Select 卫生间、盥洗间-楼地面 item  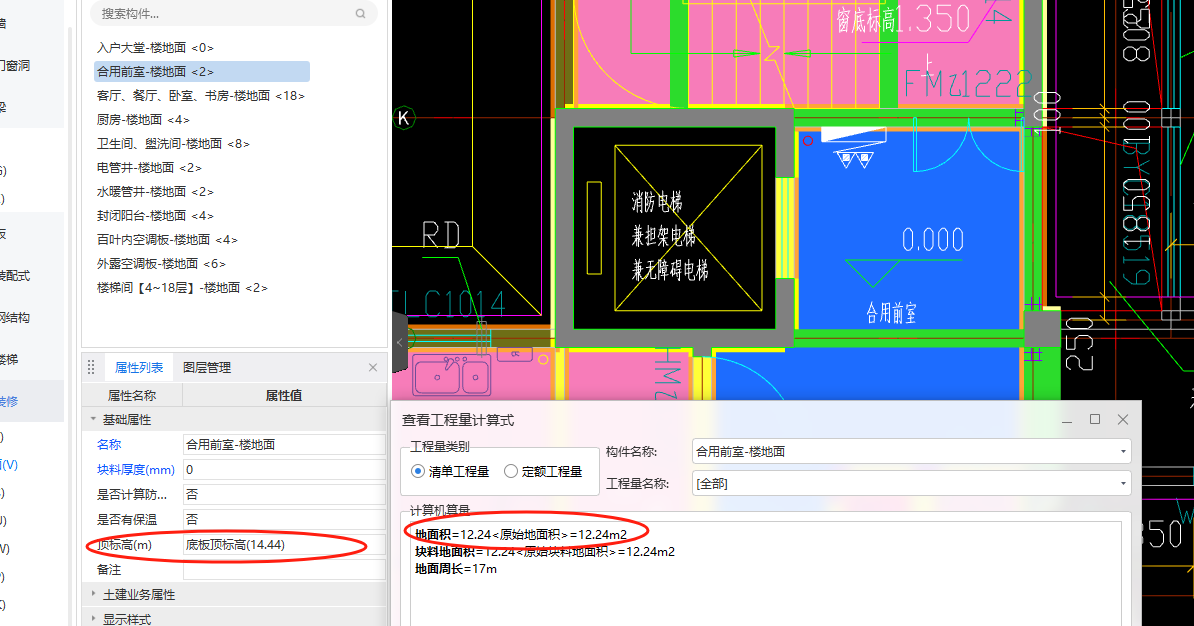tap(173, 143)
